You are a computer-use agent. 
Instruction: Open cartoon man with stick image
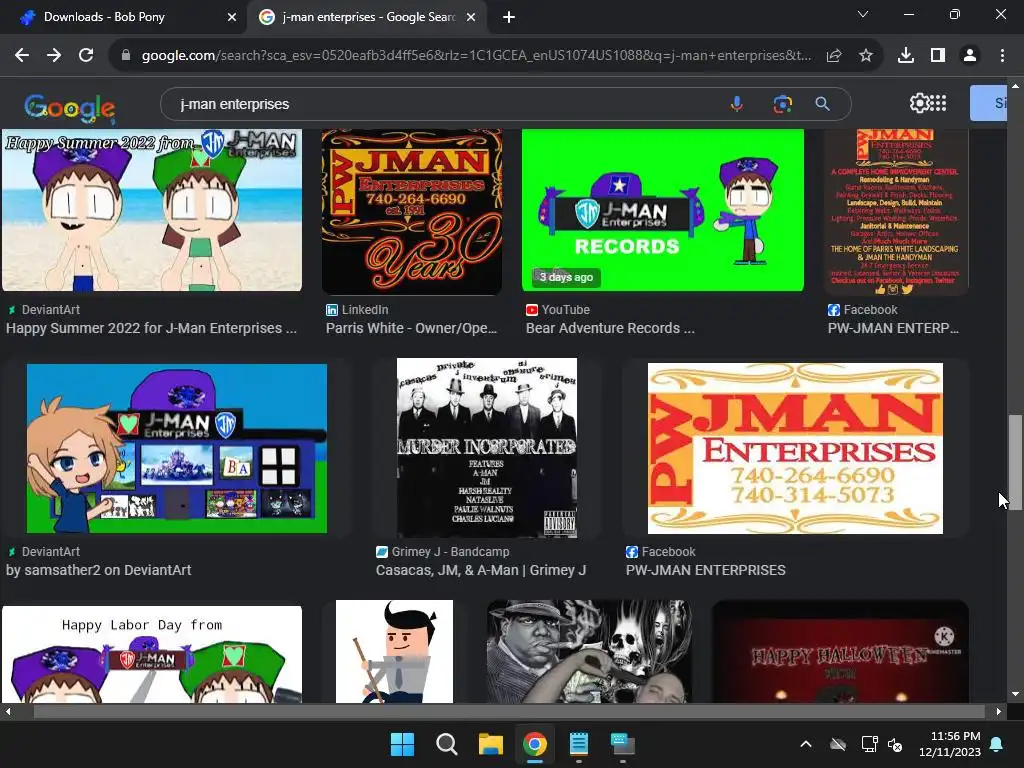pyautogui.click(x=394, y=651)
